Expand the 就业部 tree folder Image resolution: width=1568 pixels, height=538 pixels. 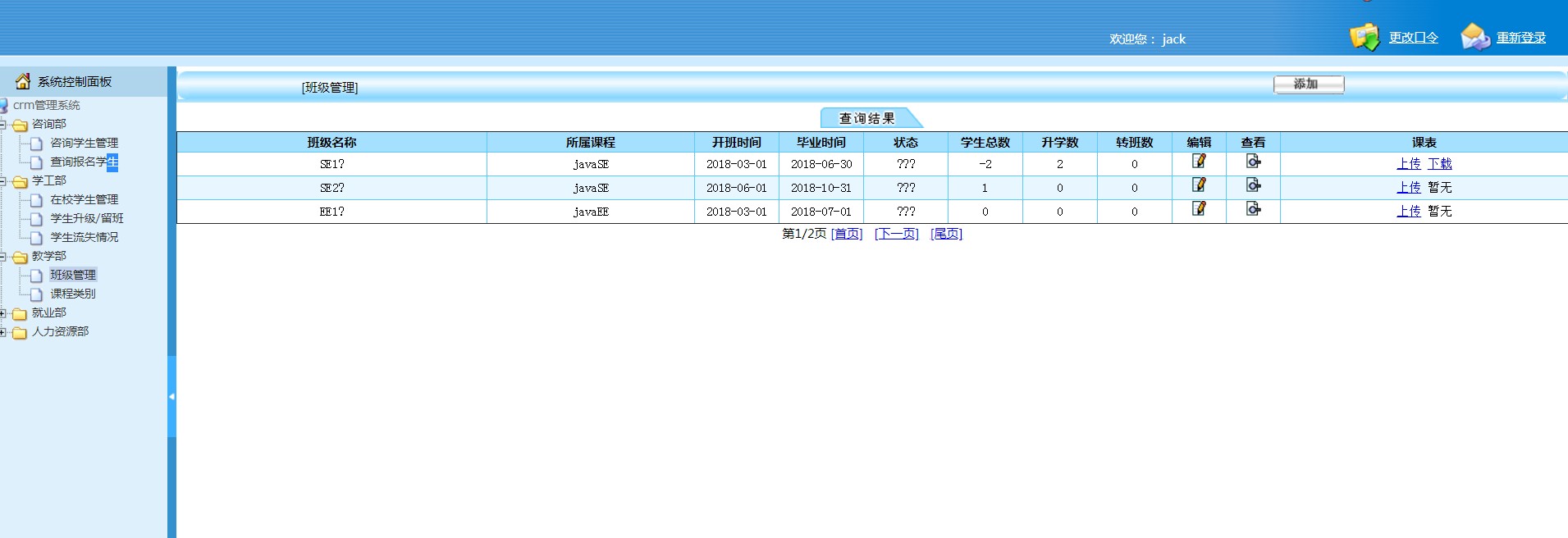point(3,313)
